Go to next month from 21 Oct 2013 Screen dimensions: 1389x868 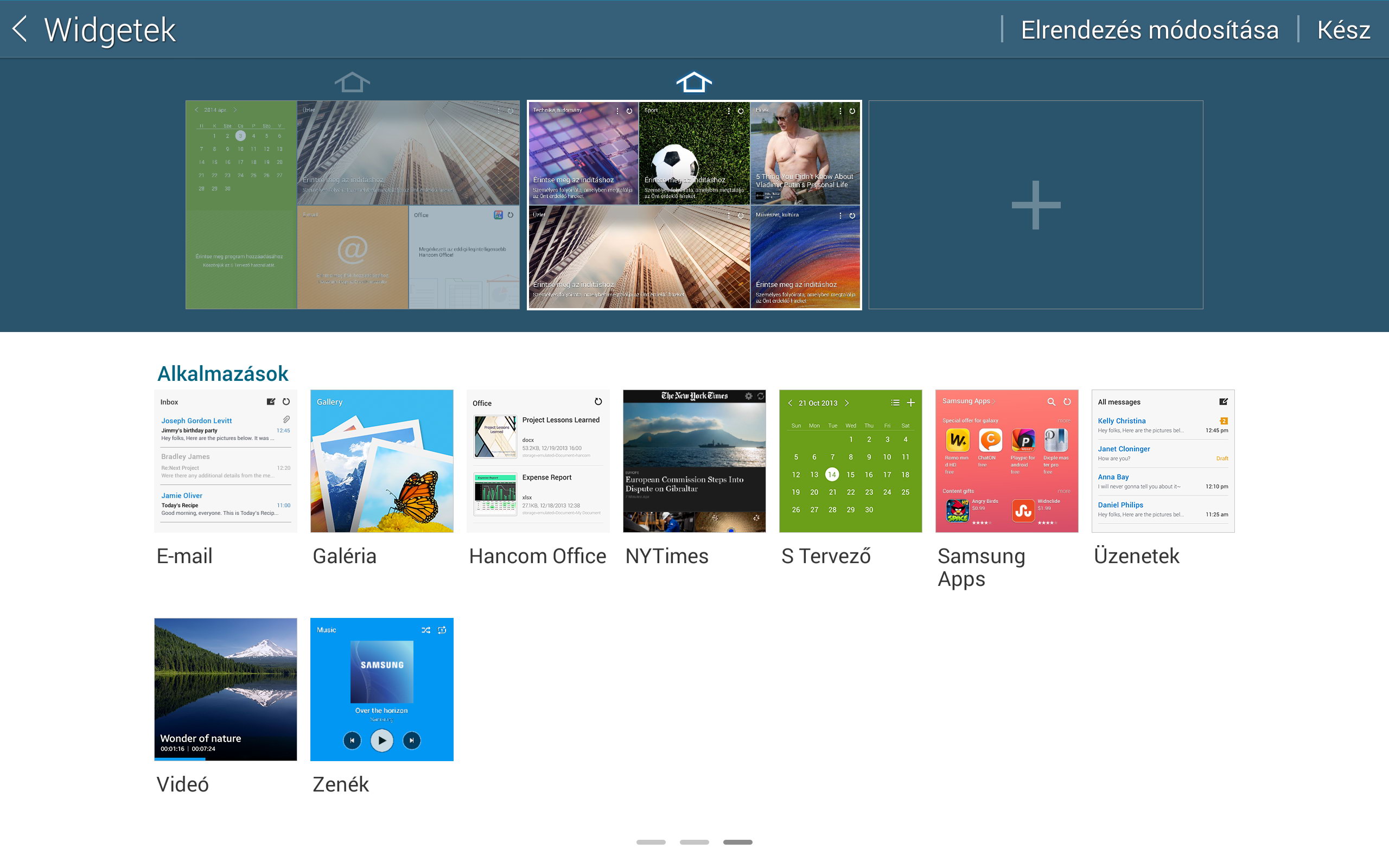click(x=846, y=403)
